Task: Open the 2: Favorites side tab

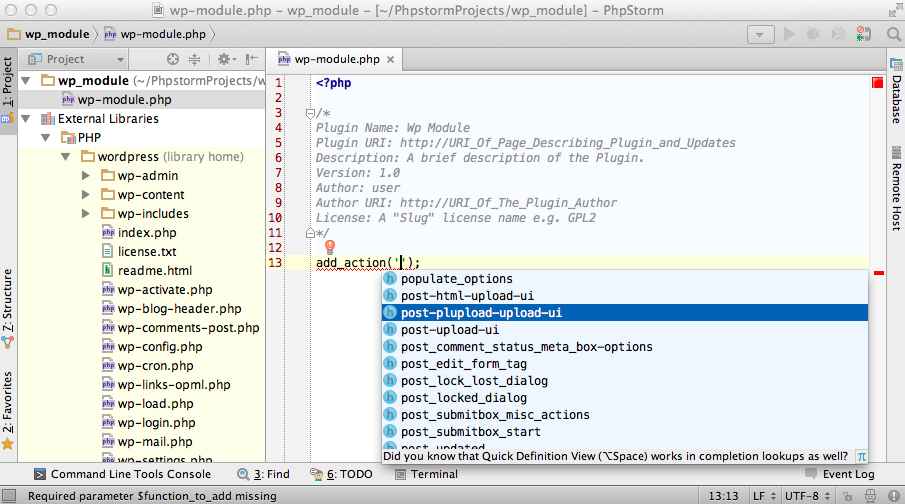Action: tap(8, 410)
